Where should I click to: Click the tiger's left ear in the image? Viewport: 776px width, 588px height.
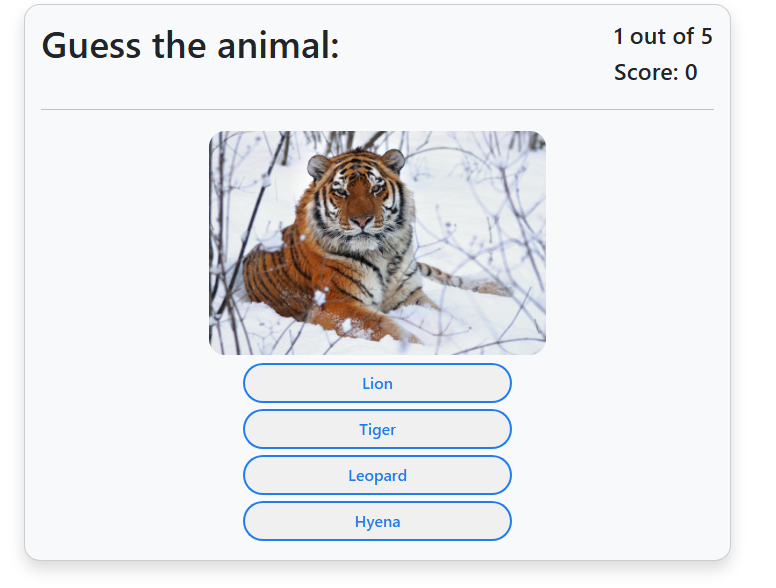(x=393, y=159)
